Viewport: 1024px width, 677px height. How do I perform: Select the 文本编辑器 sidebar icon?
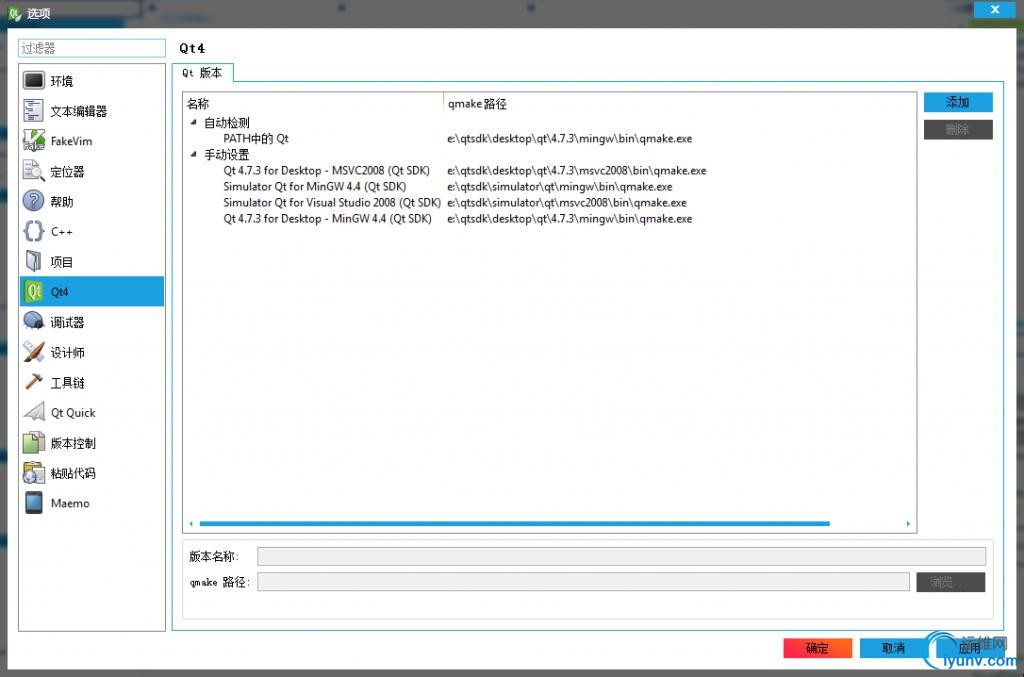coord(33,110)
